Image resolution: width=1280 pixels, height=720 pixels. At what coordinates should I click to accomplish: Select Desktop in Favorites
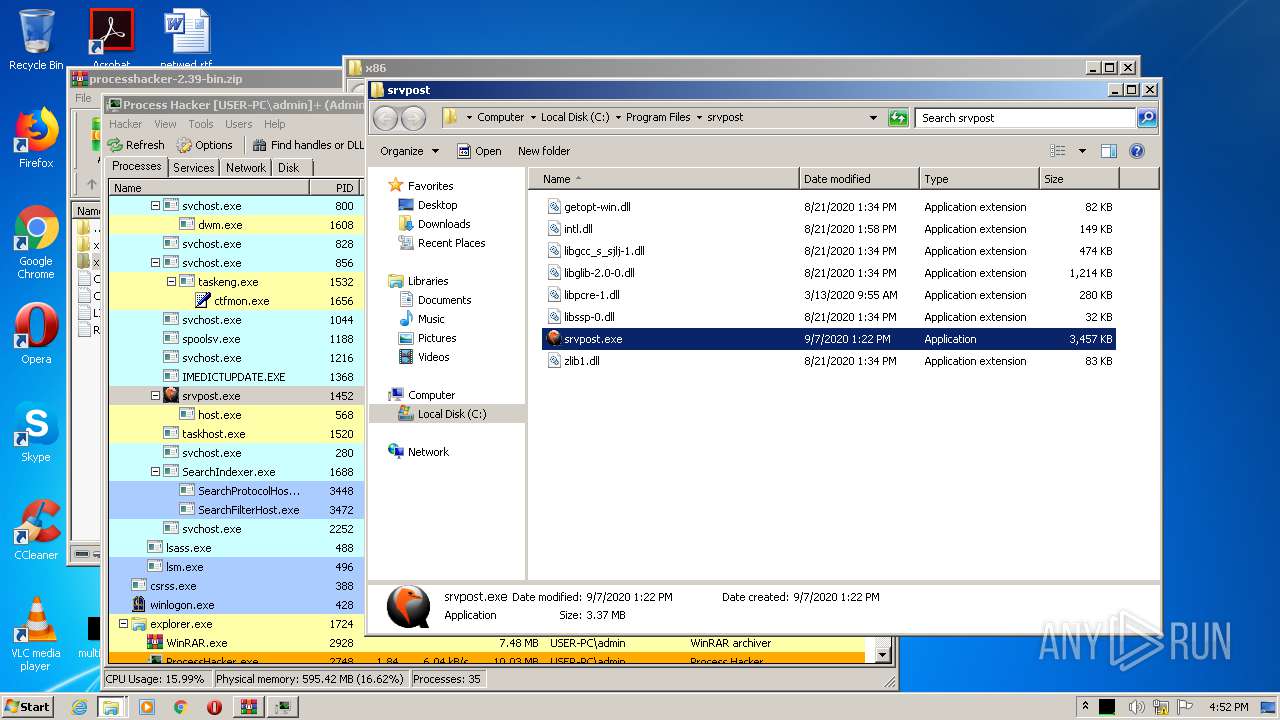pyautogui.click(x=428, y=205)
